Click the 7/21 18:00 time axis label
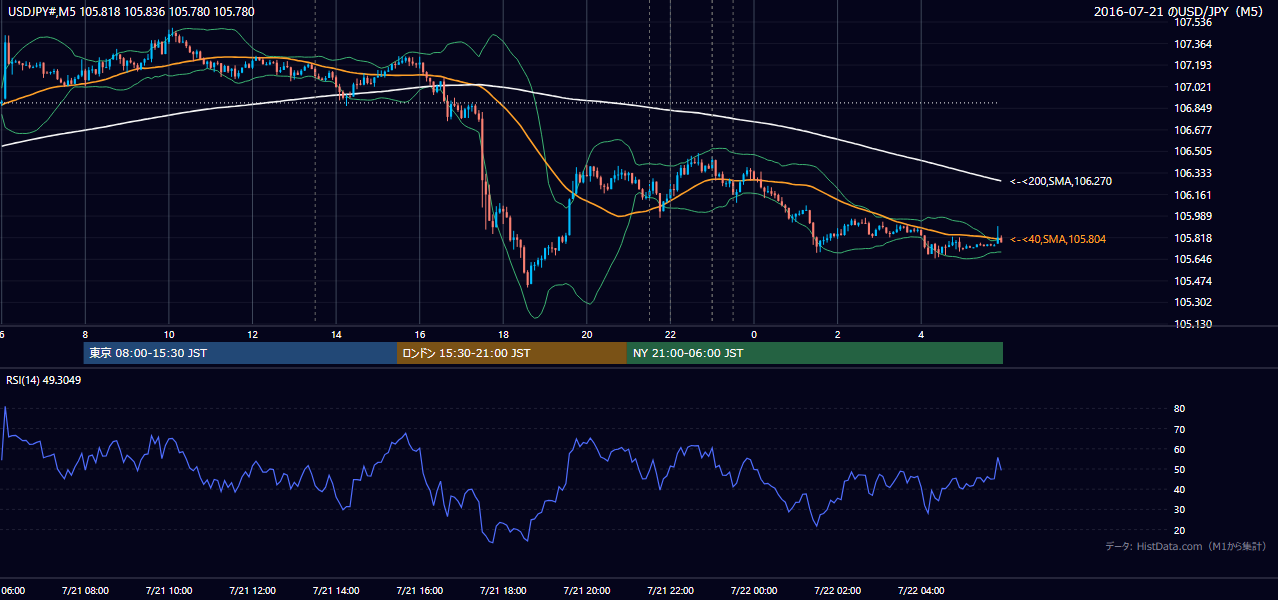 click(503, 591)
